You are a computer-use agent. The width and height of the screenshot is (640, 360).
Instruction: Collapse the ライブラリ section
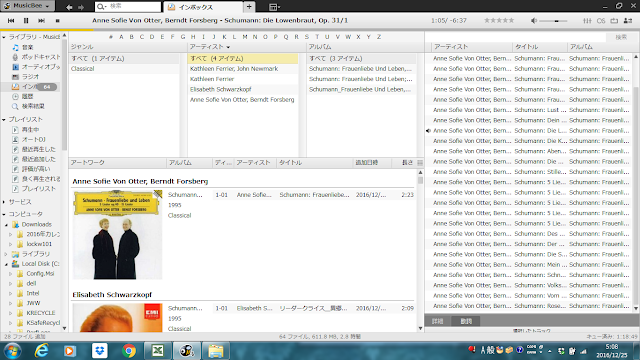4,37
